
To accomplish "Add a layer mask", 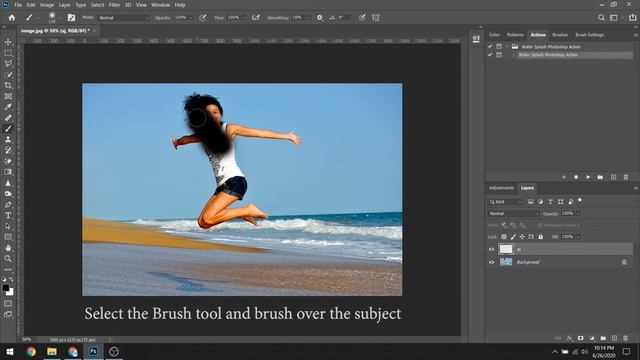I will click(x=580, y=338).
